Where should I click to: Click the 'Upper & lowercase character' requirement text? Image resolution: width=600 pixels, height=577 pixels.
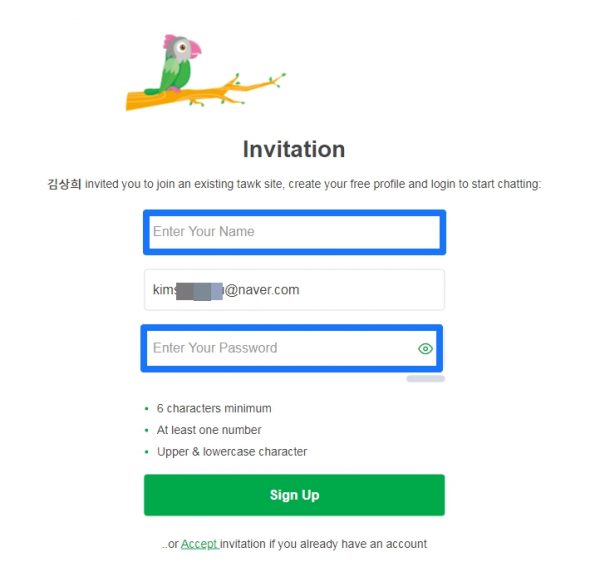(x=232, y=452)
